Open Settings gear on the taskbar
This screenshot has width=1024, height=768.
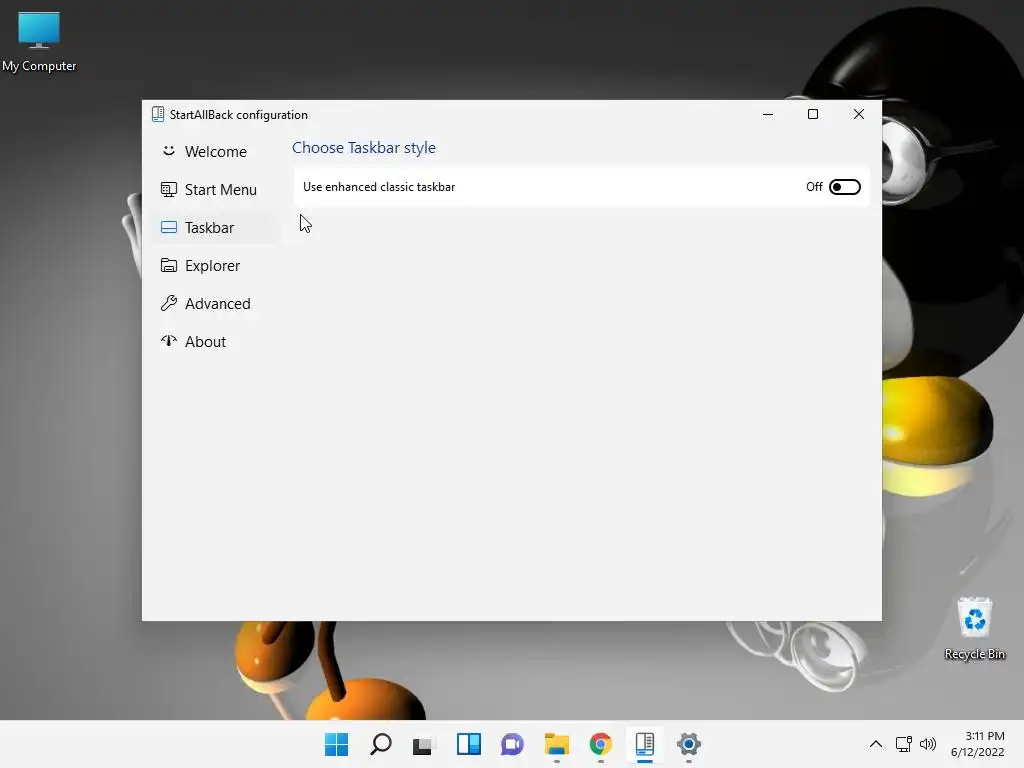(x=689, y=744)
